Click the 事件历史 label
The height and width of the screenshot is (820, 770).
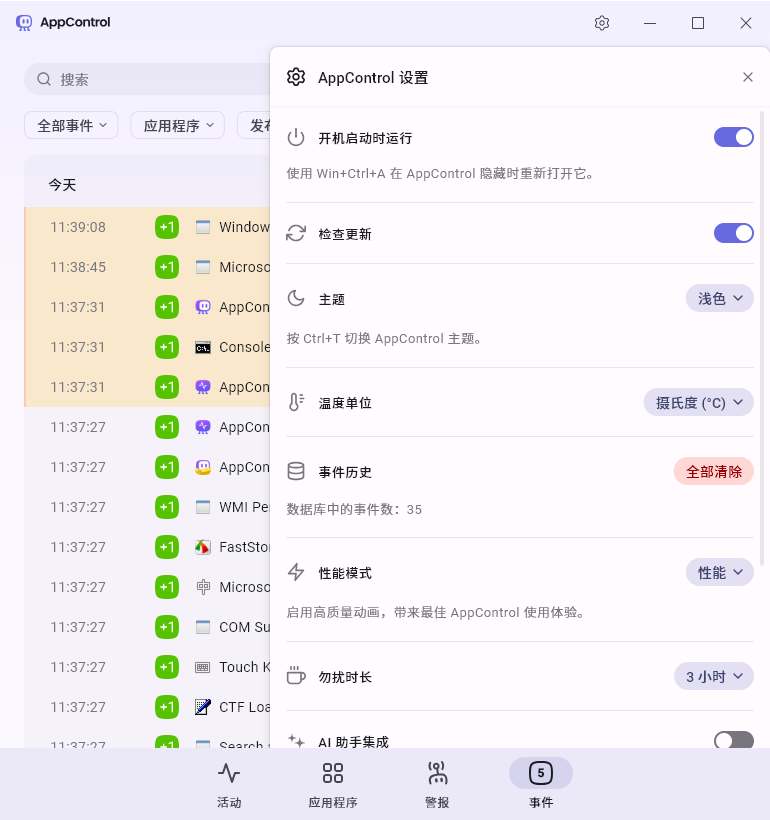pyautogui.click(x=345, y=472)
